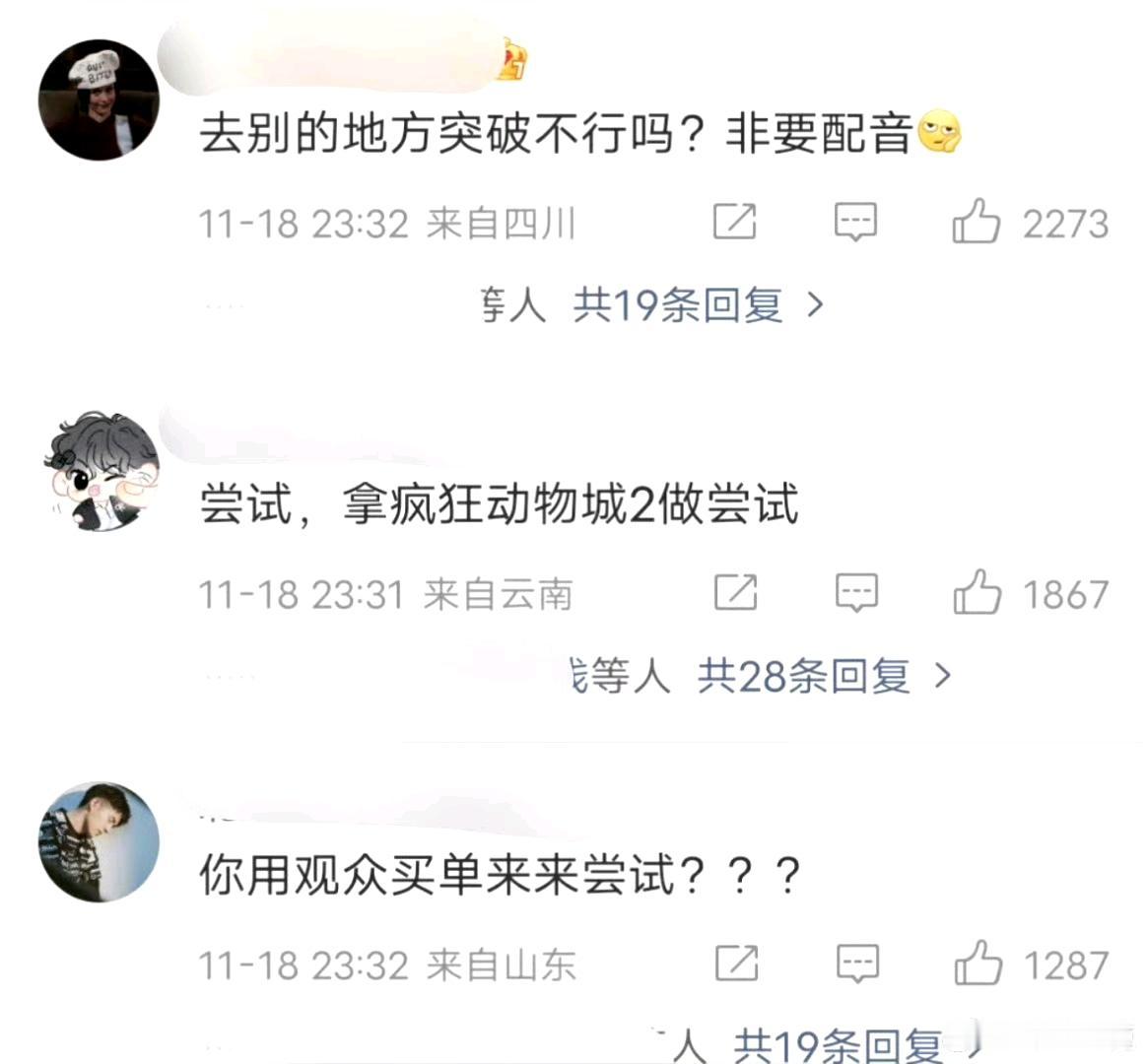Share the comment posted from 山东

(737, 964)
